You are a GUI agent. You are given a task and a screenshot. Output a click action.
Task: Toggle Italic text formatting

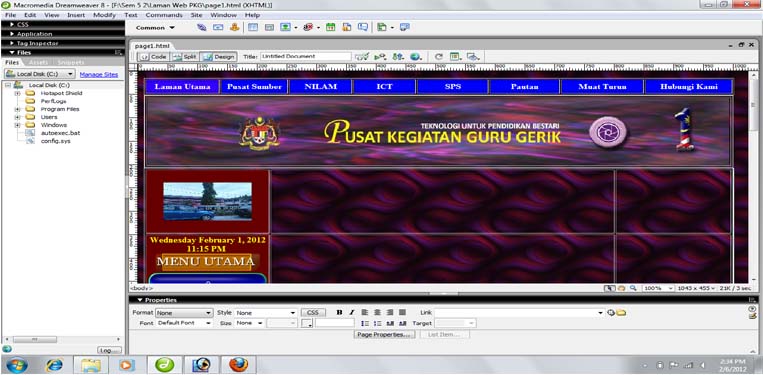pos(351,313)
